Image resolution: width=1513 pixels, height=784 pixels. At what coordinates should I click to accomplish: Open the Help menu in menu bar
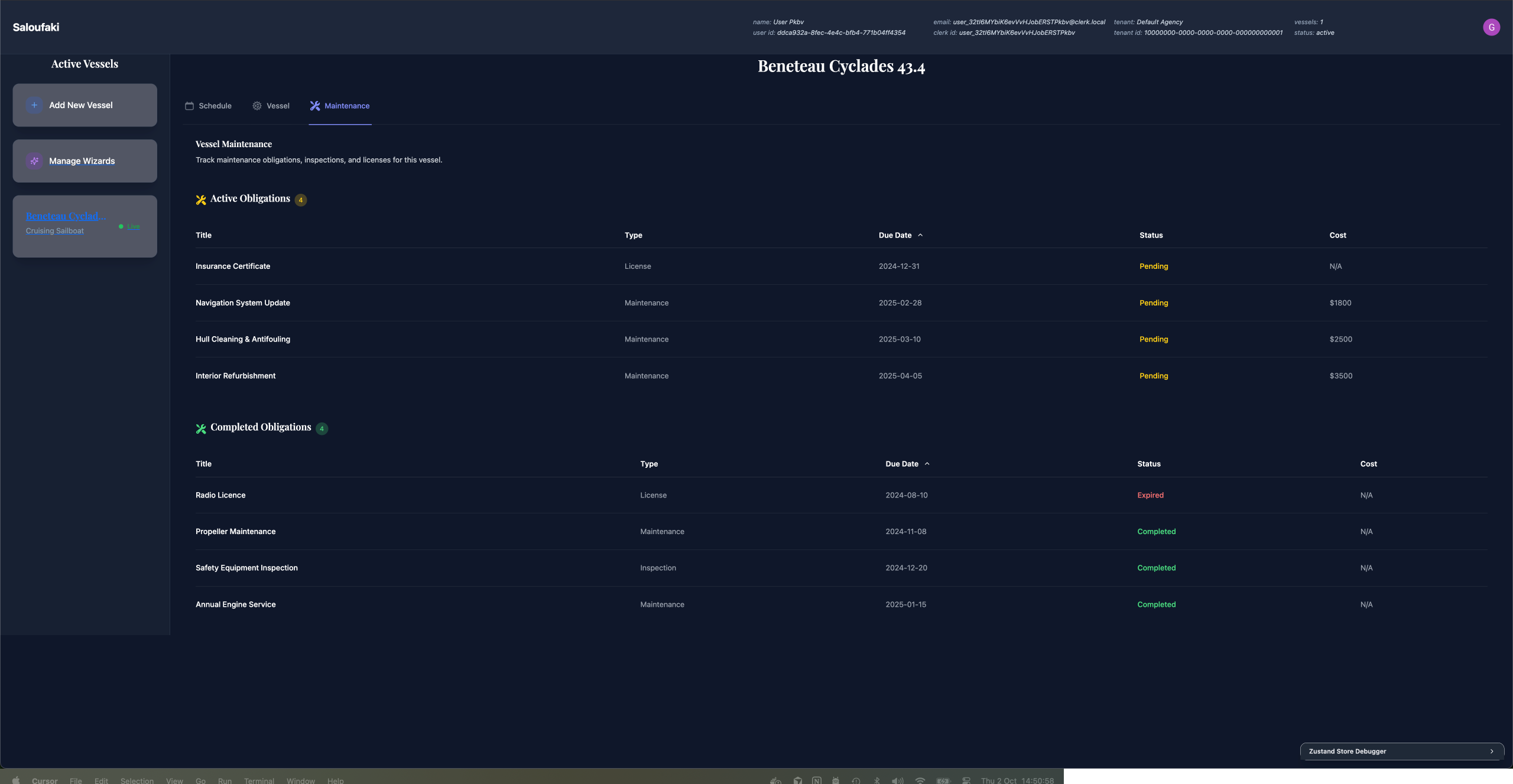click(335, 780)
